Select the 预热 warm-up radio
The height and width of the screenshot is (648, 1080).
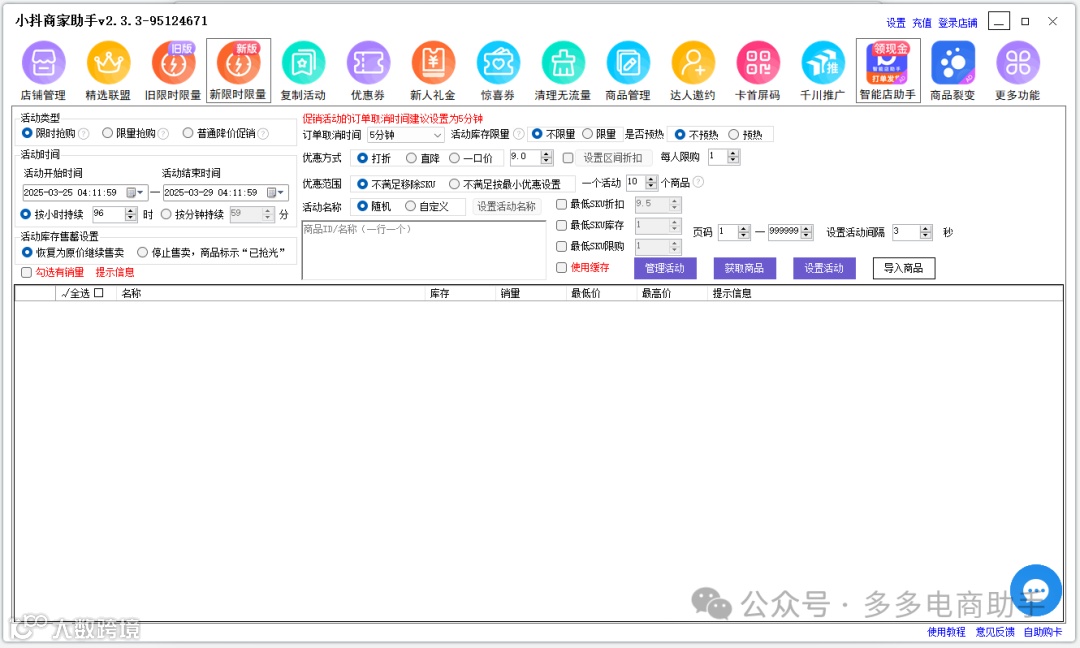pos(734,135)
